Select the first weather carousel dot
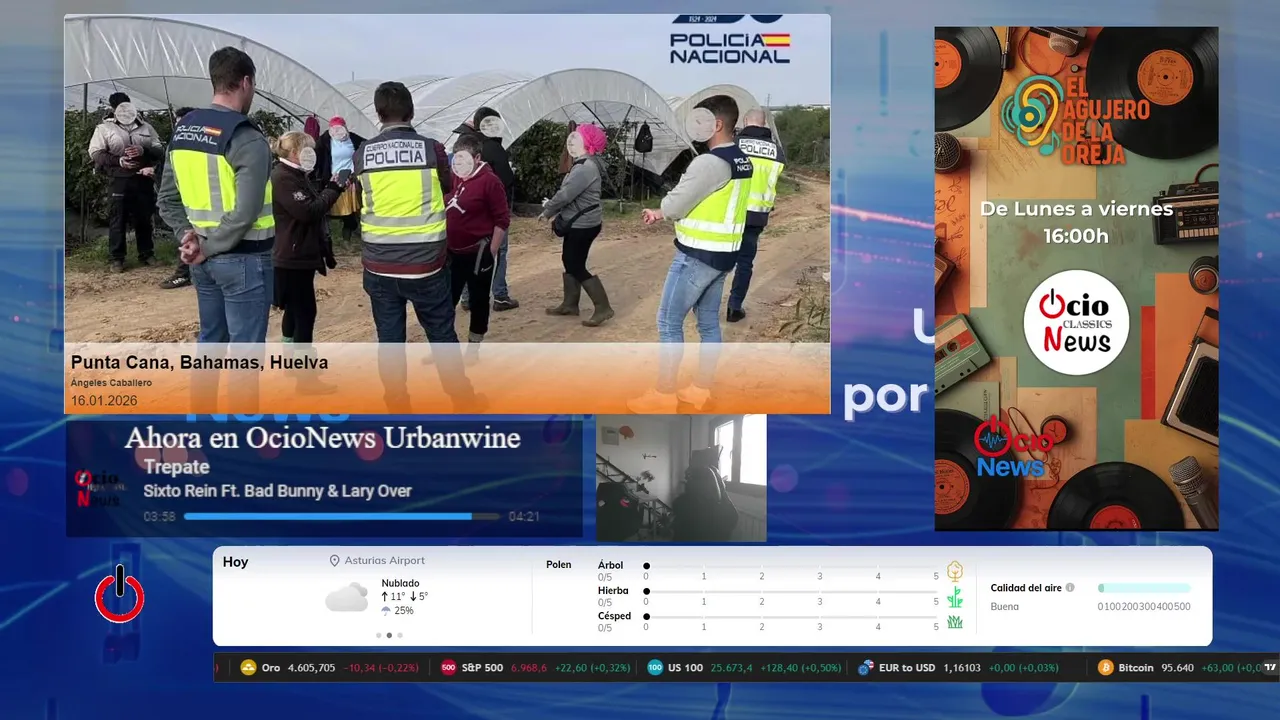1280x720 pixels. [378, 635]
